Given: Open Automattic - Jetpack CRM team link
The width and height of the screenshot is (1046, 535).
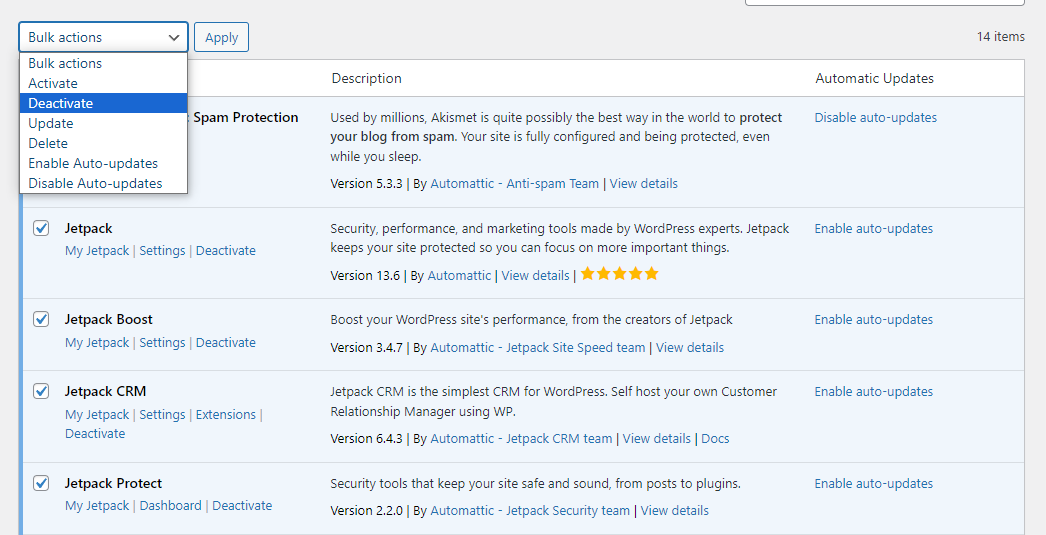Looking at the screenshot, I should click(x=521, y=439).
